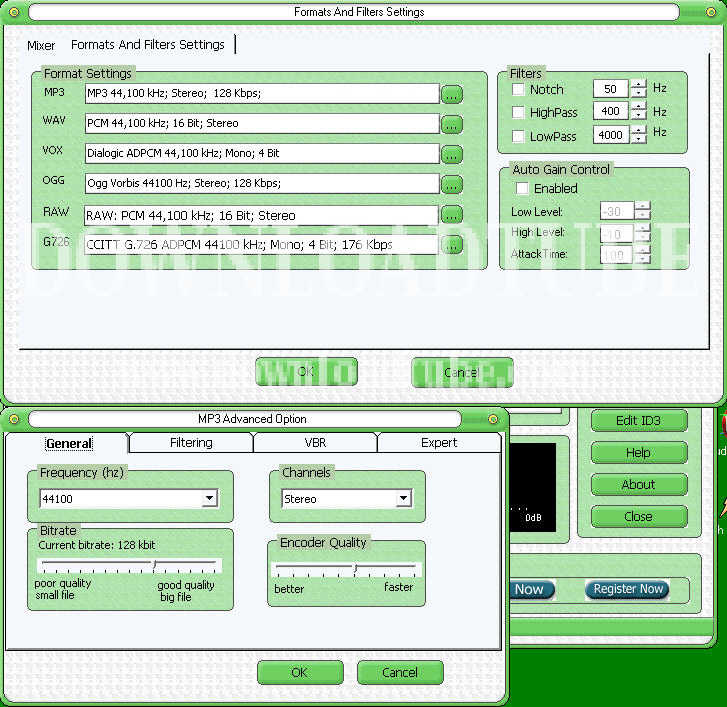Click Attack Time spinner up arrow
The width and height of the screenshot is (727, 707).
pos(643,250)
